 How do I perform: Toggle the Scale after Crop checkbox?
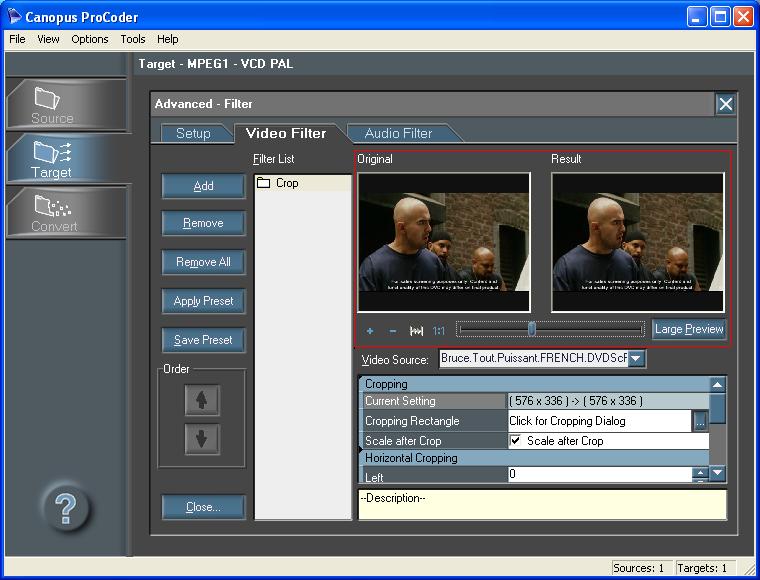tap(516, 441)
